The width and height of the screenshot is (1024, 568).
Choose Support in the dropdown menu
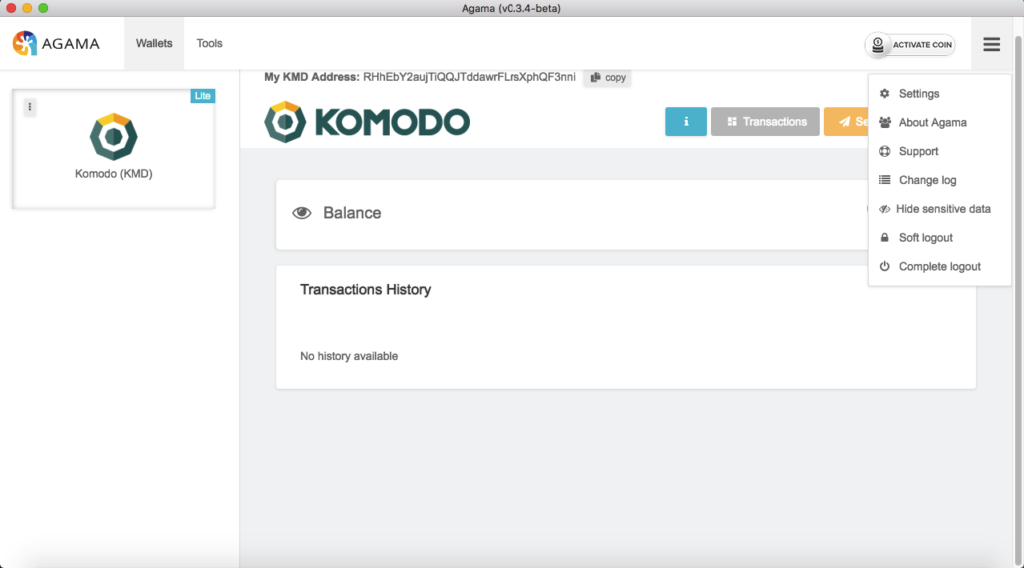pyautogui.click(x=939, y=151)
